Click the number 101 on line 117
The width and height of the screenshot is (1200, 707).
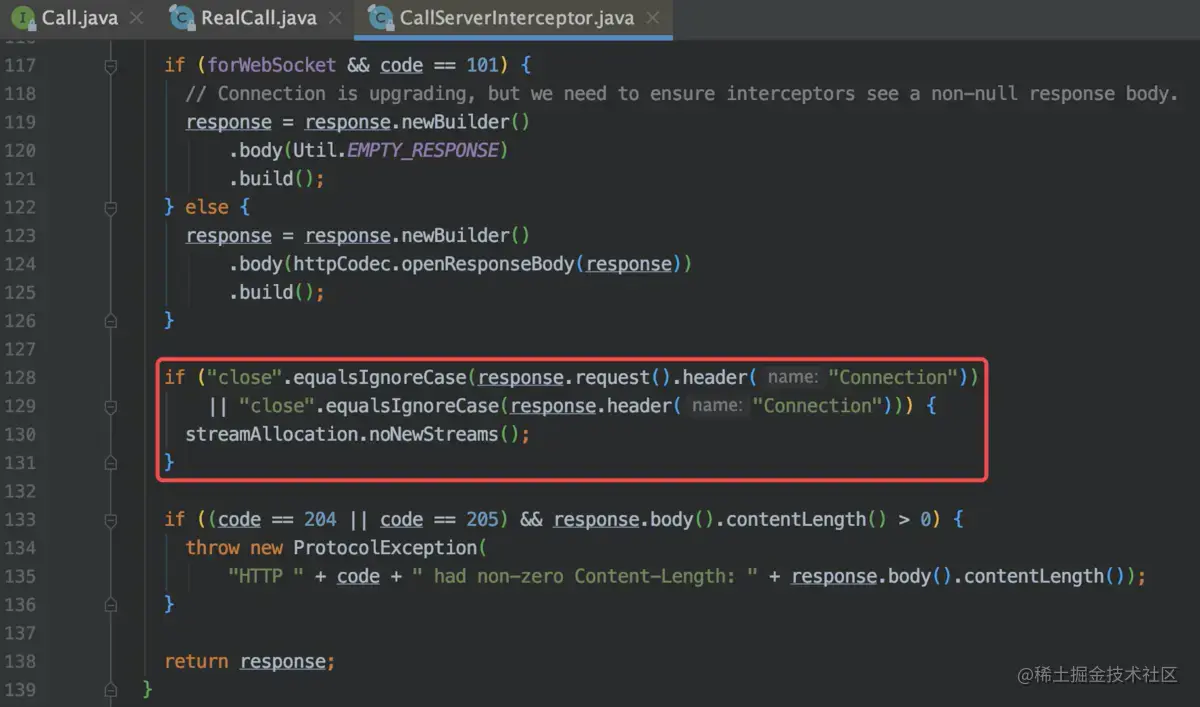pos(482,65)
